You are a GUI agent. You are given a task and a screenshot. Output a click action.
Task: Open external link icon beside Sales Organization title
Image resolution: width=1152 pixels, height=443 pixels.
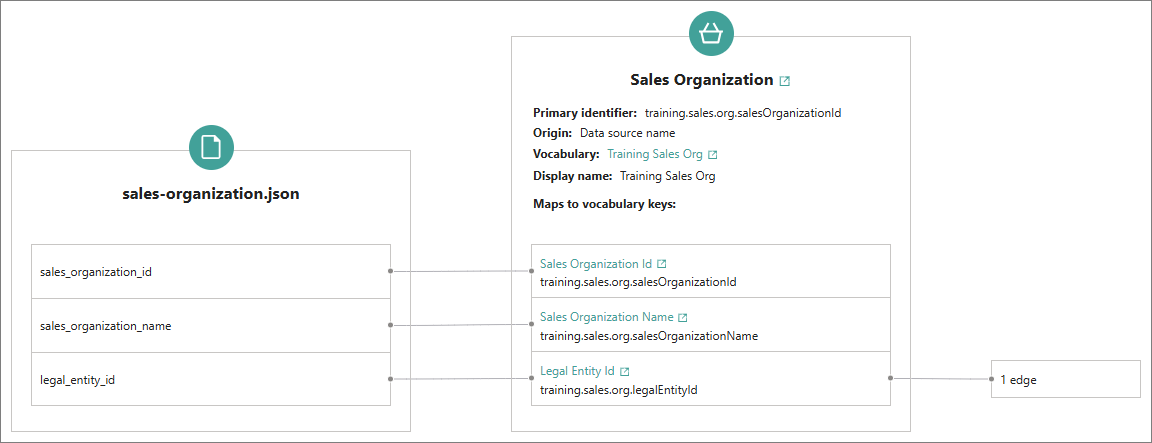pos(785,81)
